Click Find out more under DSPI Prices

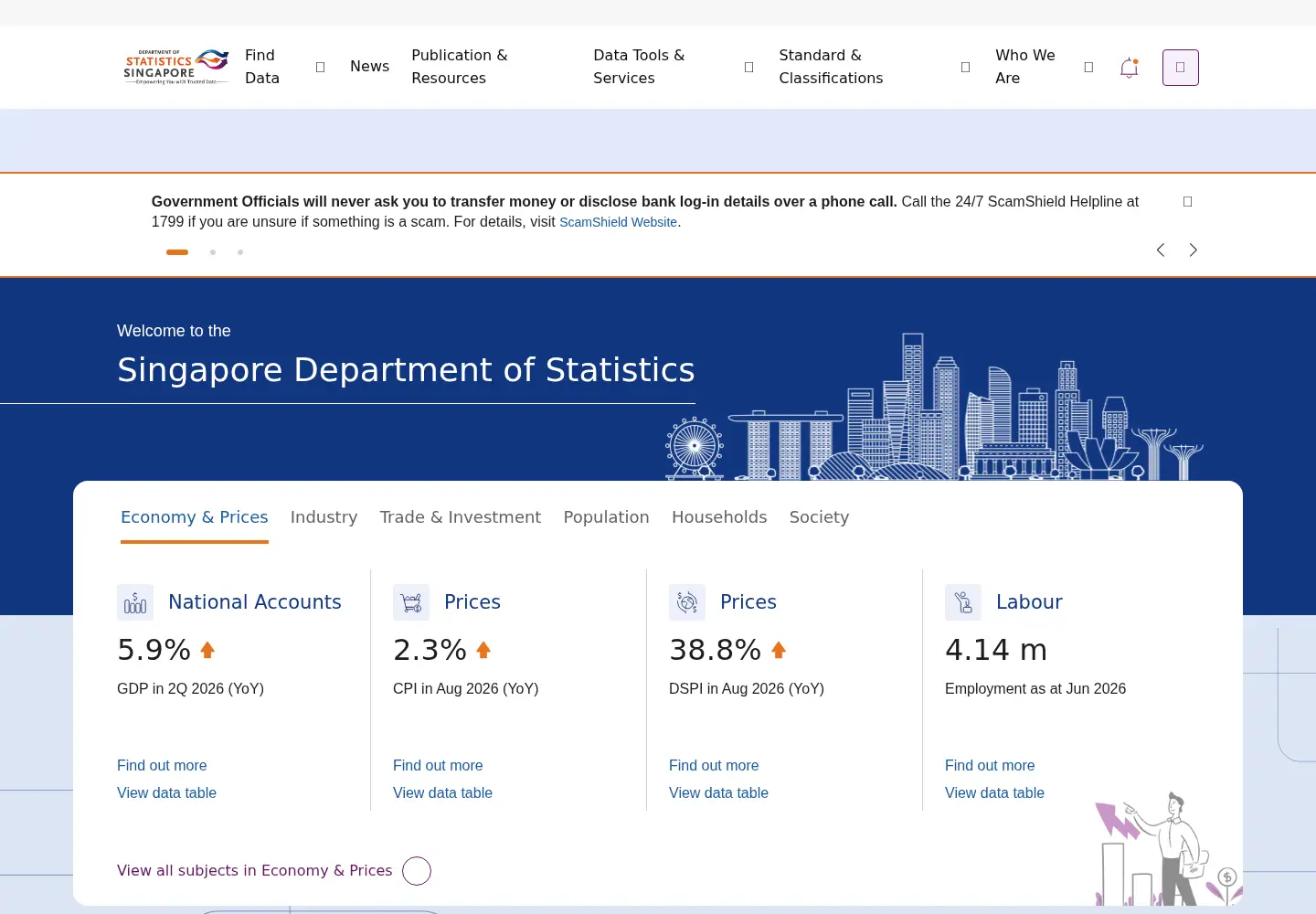coord(714,766)
